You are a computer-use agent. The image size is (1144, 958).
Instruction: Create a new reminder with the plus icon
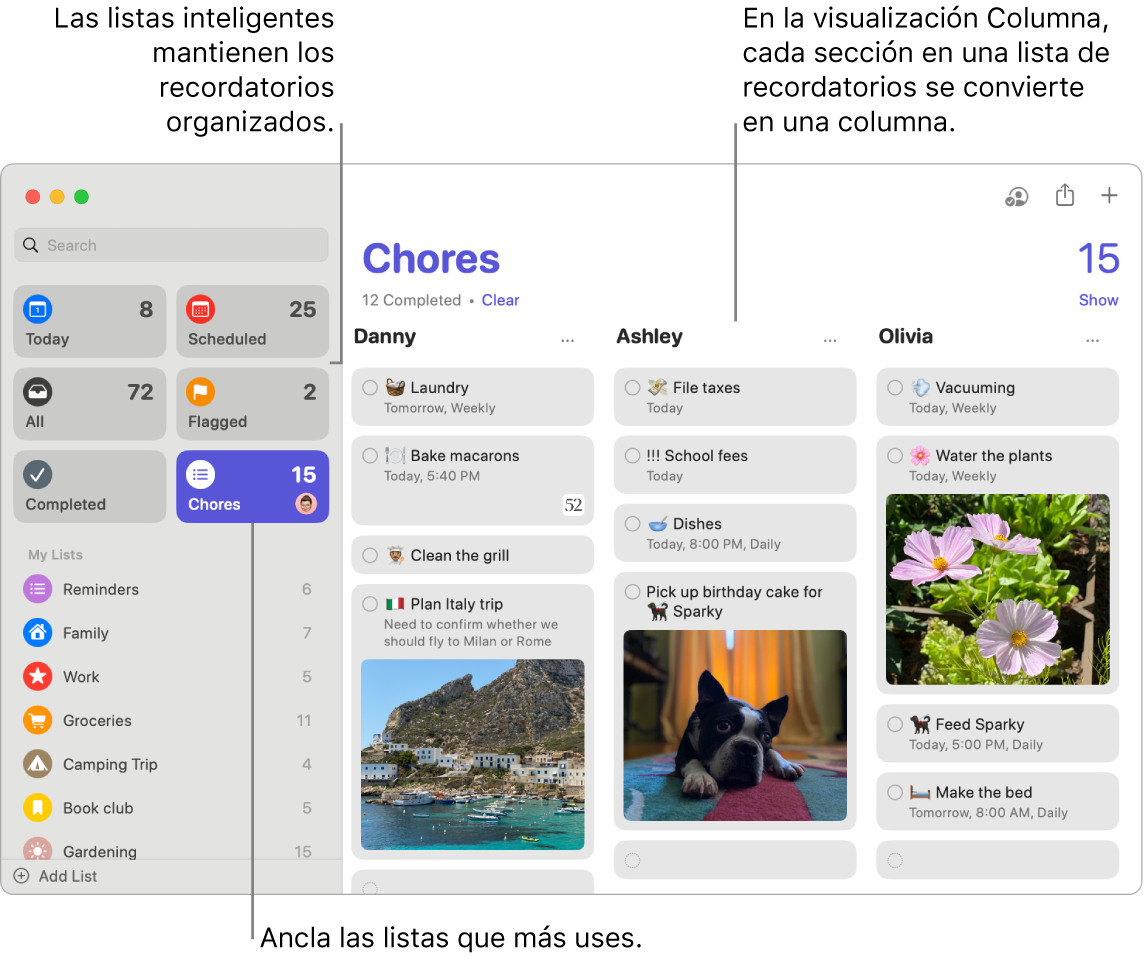1109,196
